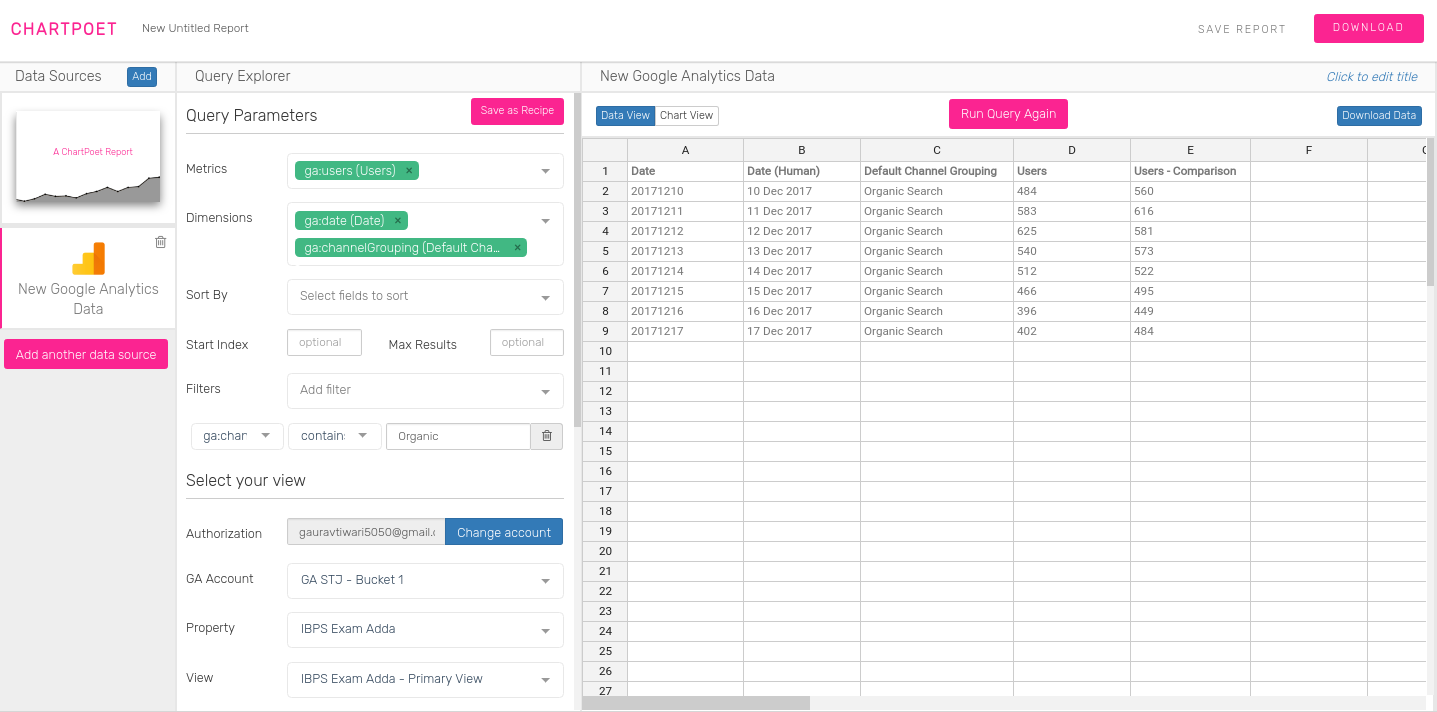Click Change account button

coord(504,533)
